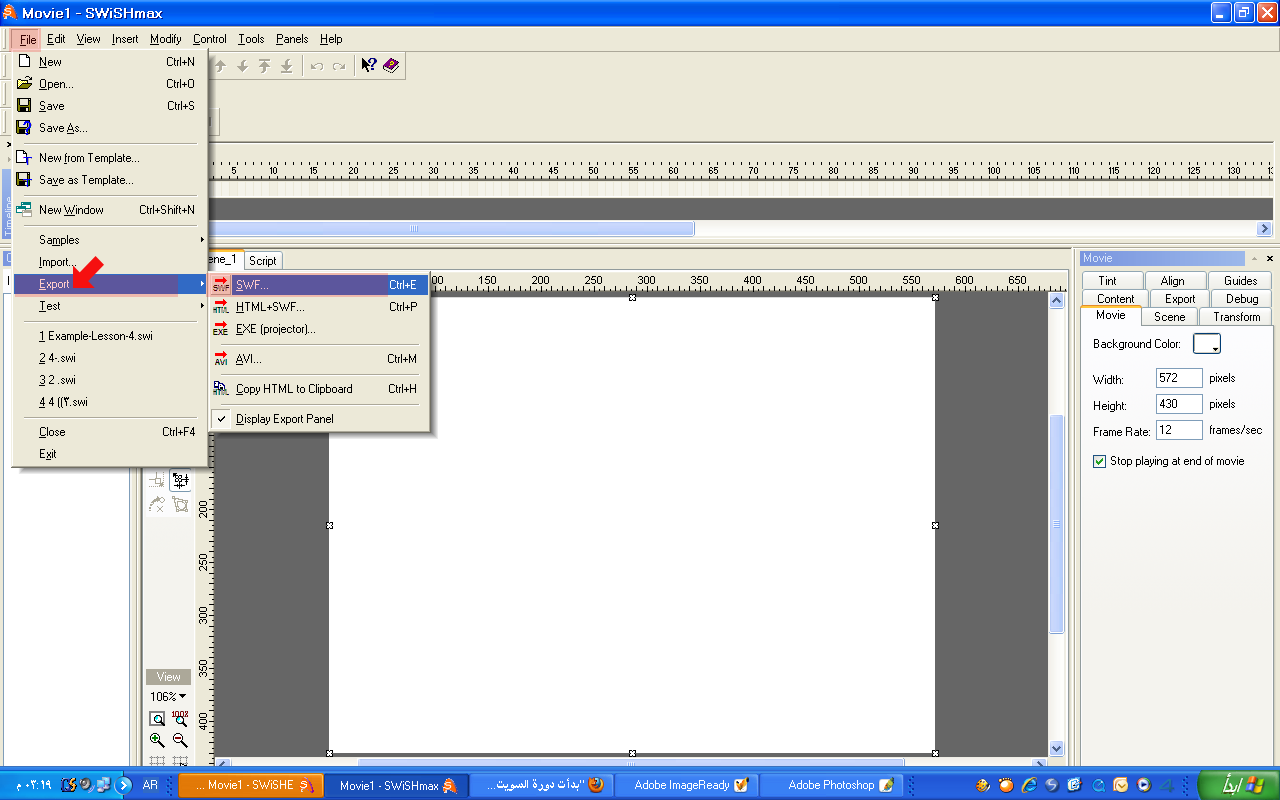
Task: Open Adobe Photoshop from the taskbar
Action: pyautogui.click(x=832, y=785)
